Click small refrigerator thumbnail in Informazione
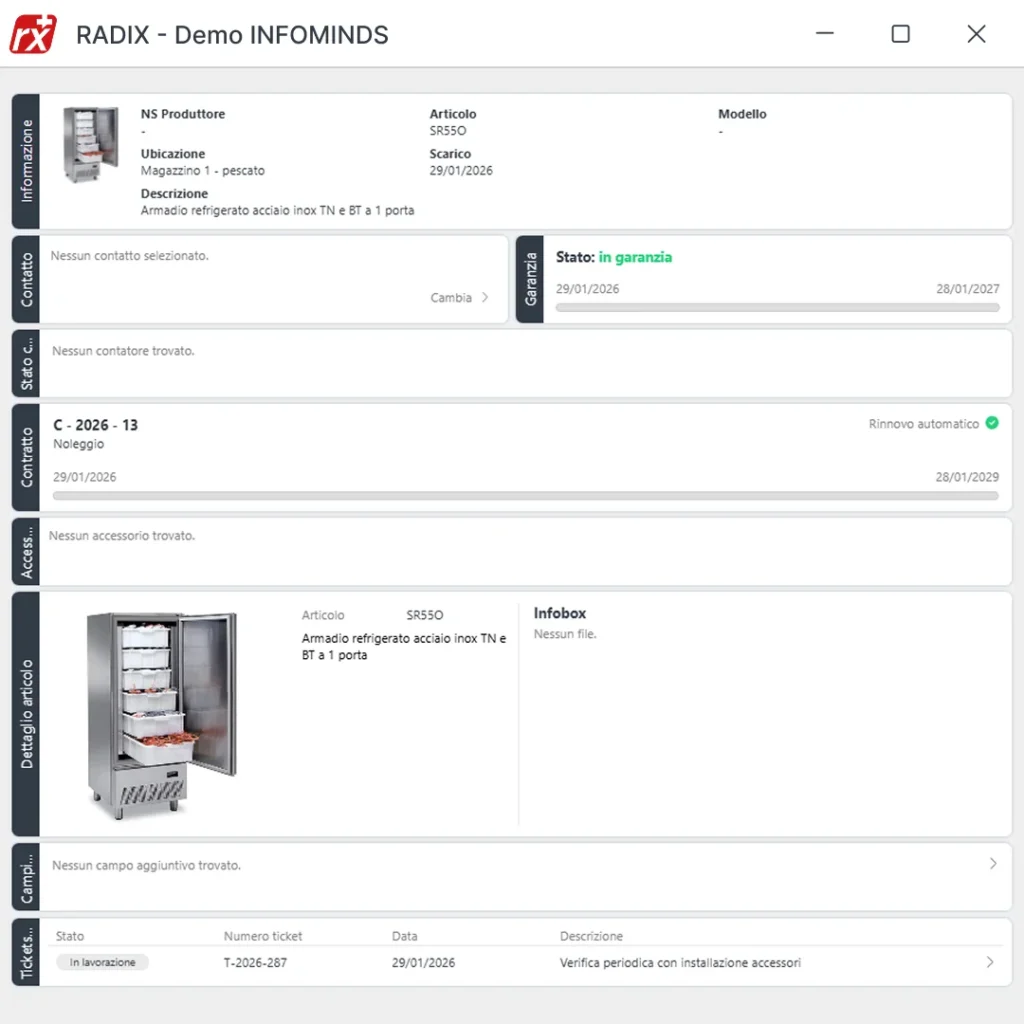Viewport: 1024px width, 1024px height. (91, 145)
